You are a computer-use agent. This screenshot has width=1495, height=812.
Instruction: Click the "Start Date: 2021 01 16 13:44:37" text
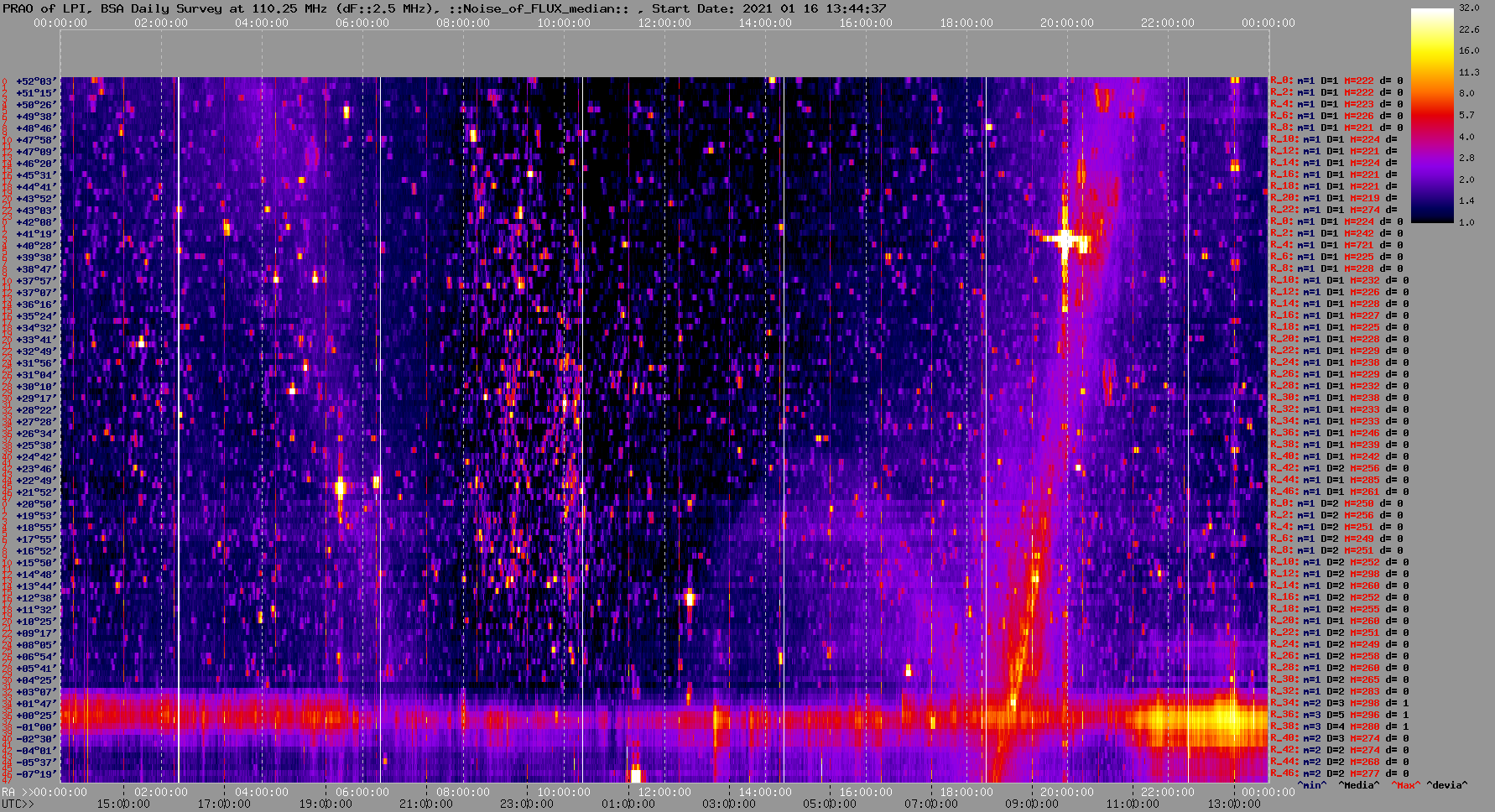tap(769, 8)
